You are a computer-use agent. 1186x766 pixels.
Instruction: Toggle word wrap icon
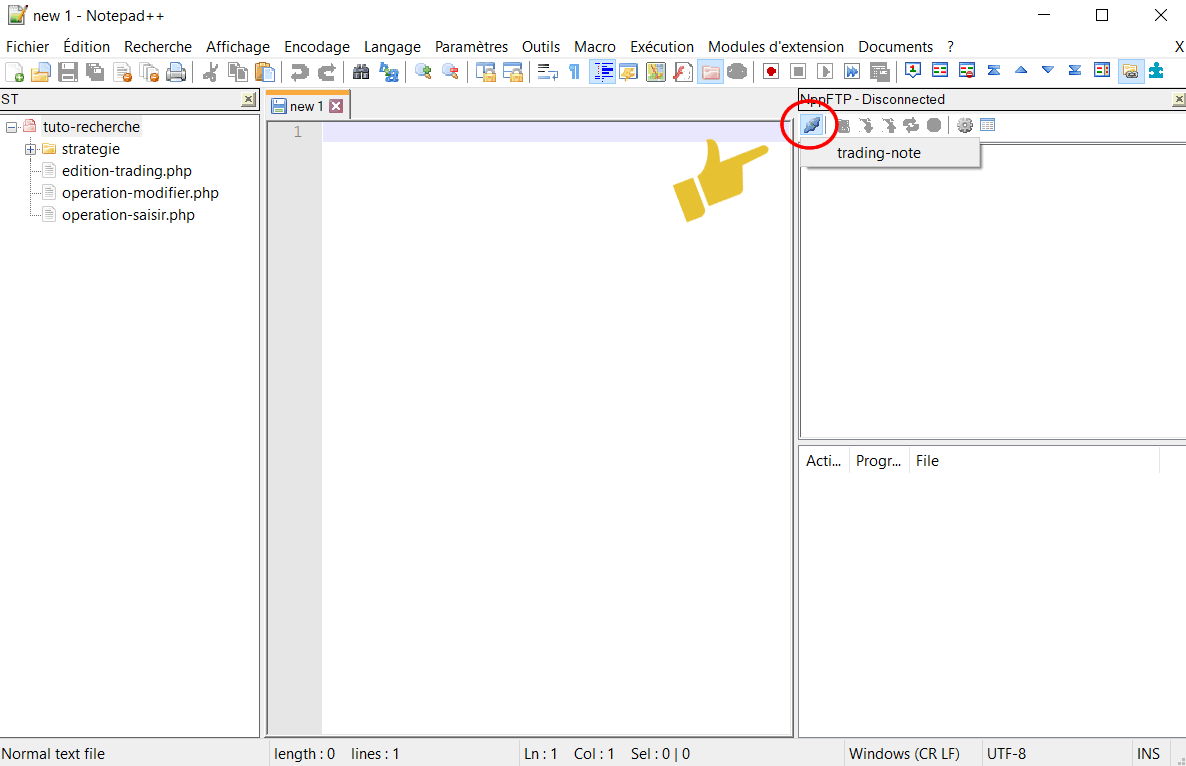click(x=548, y=72)
